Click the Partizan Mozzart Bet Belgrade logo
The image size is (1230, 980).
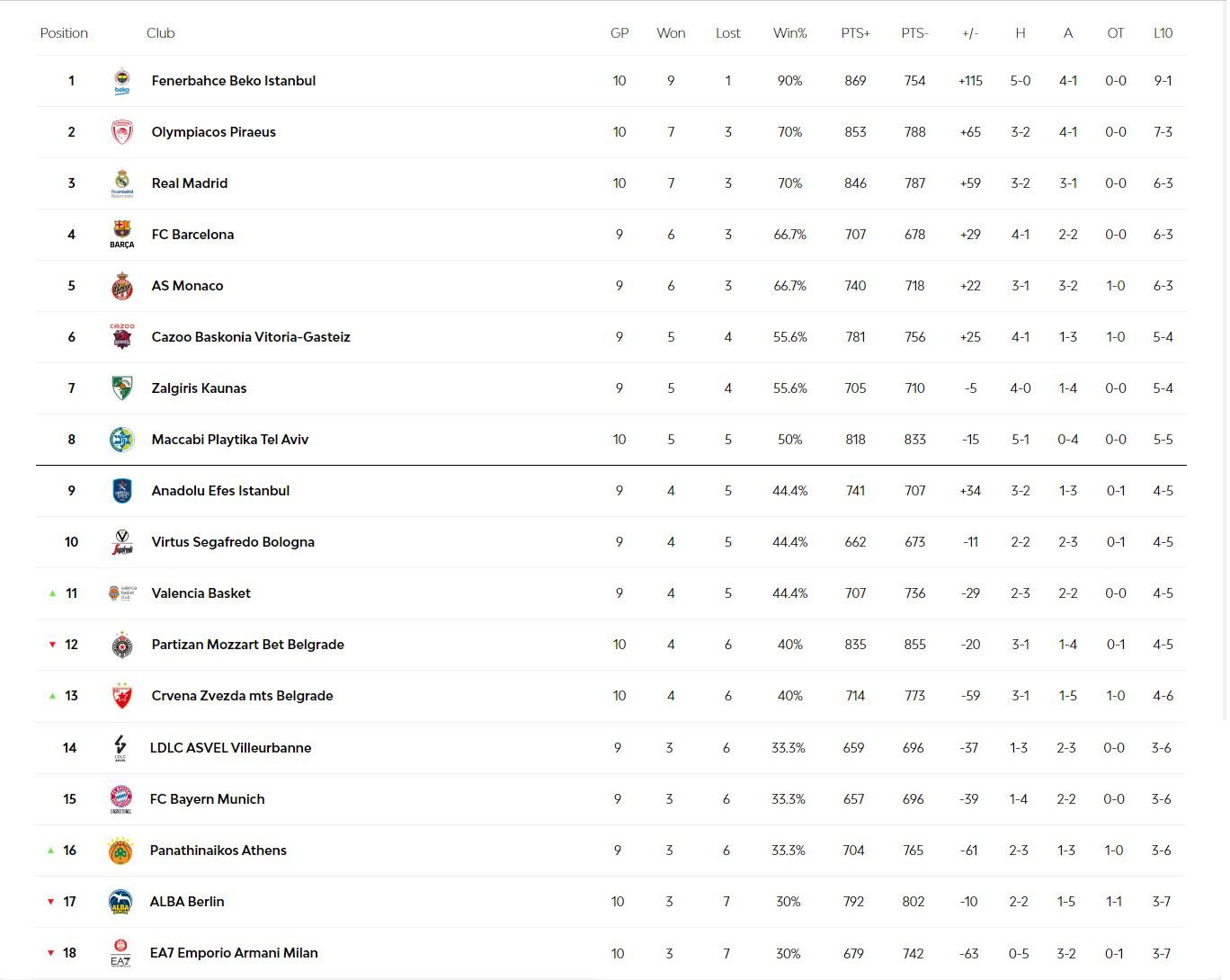121,645
